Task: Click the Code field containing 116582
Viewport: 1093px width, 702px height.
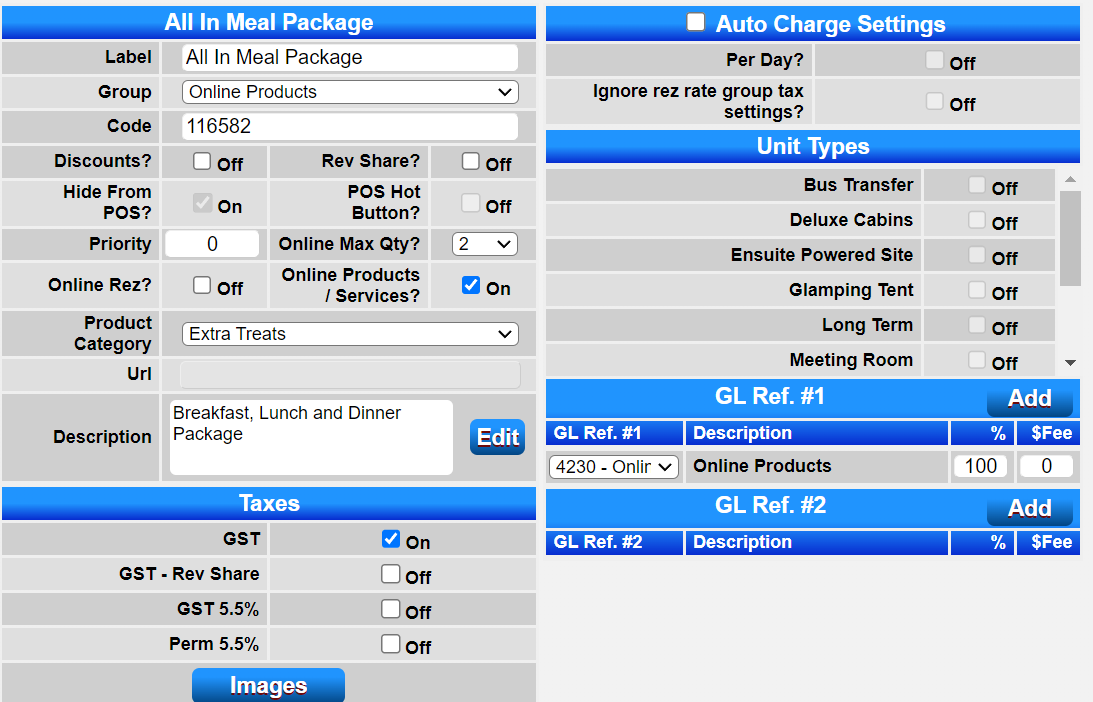Action: [350, 126]
